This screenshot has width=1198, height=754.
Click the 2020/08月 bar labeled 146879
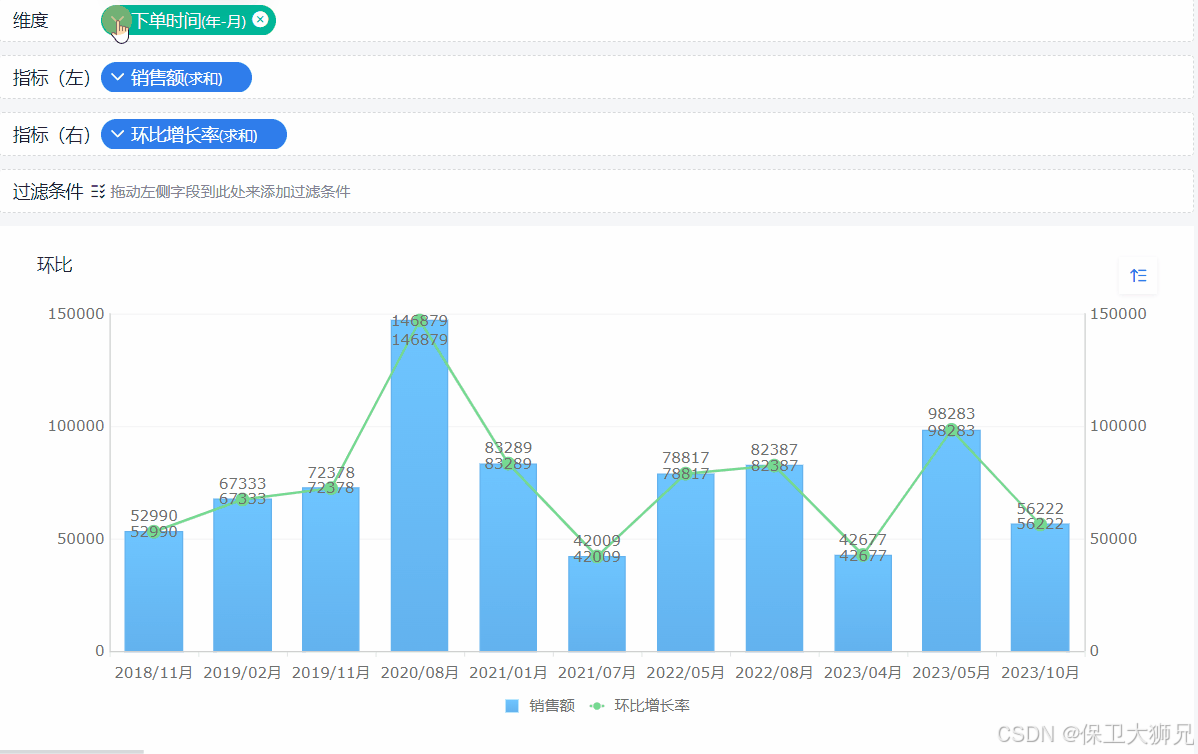pyautogui.click(x=419, y=486)
